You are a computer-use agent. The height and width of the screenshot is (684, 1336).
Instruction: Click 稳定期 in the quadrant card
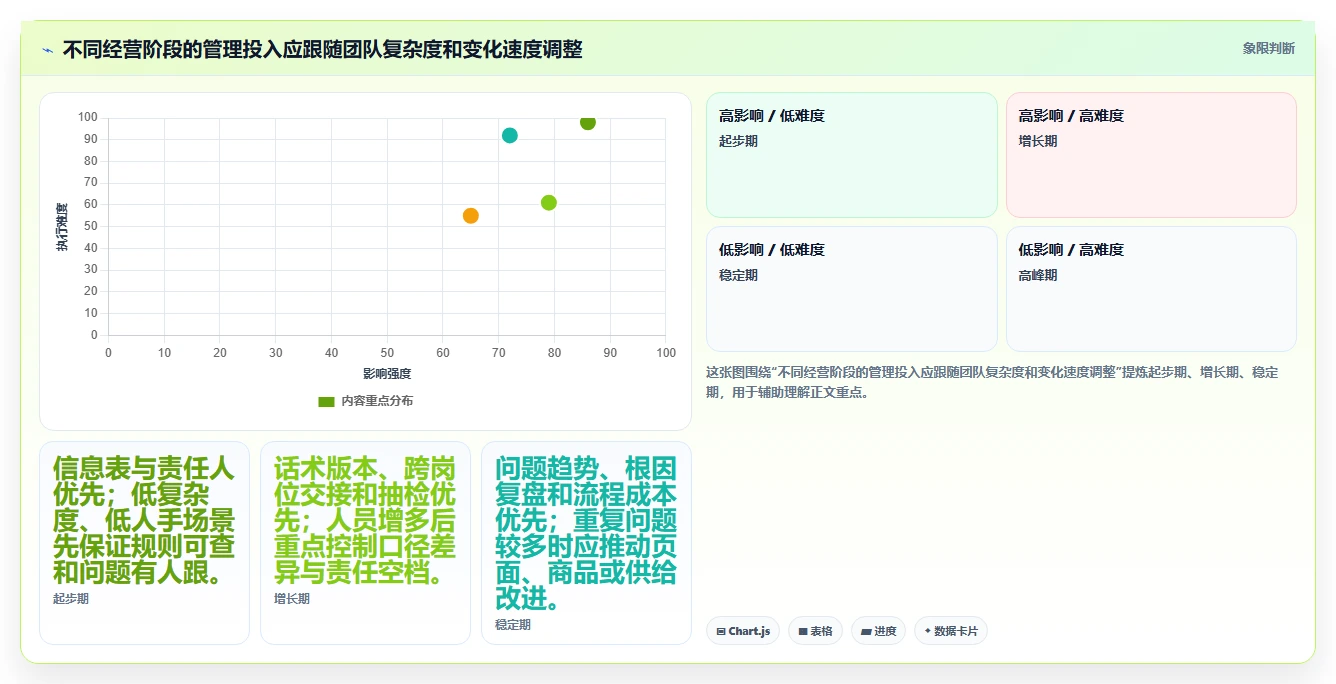(x=738, y=275)
